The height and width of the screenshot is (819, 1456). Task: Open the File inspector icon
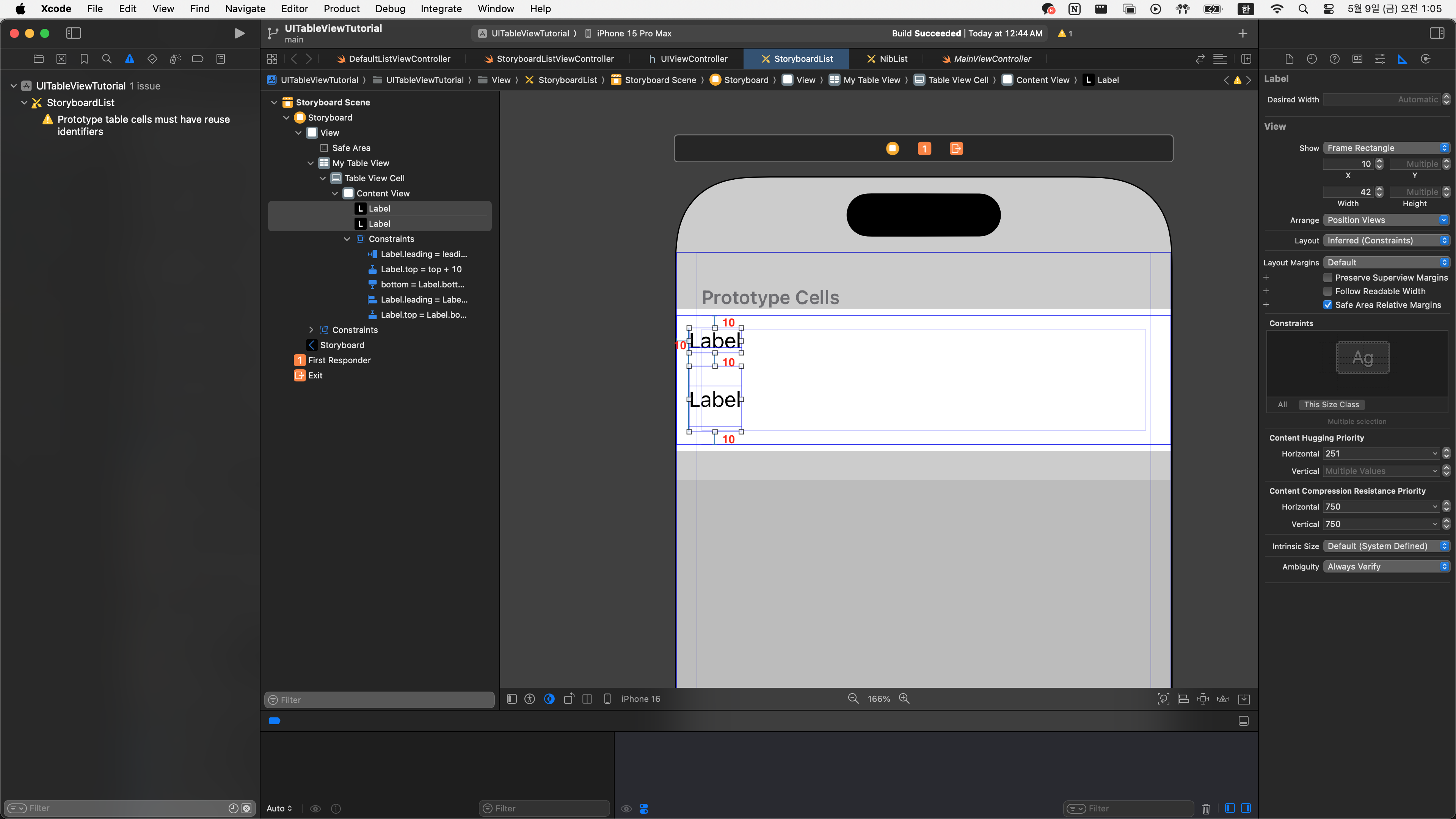[x=1289, y=59]
